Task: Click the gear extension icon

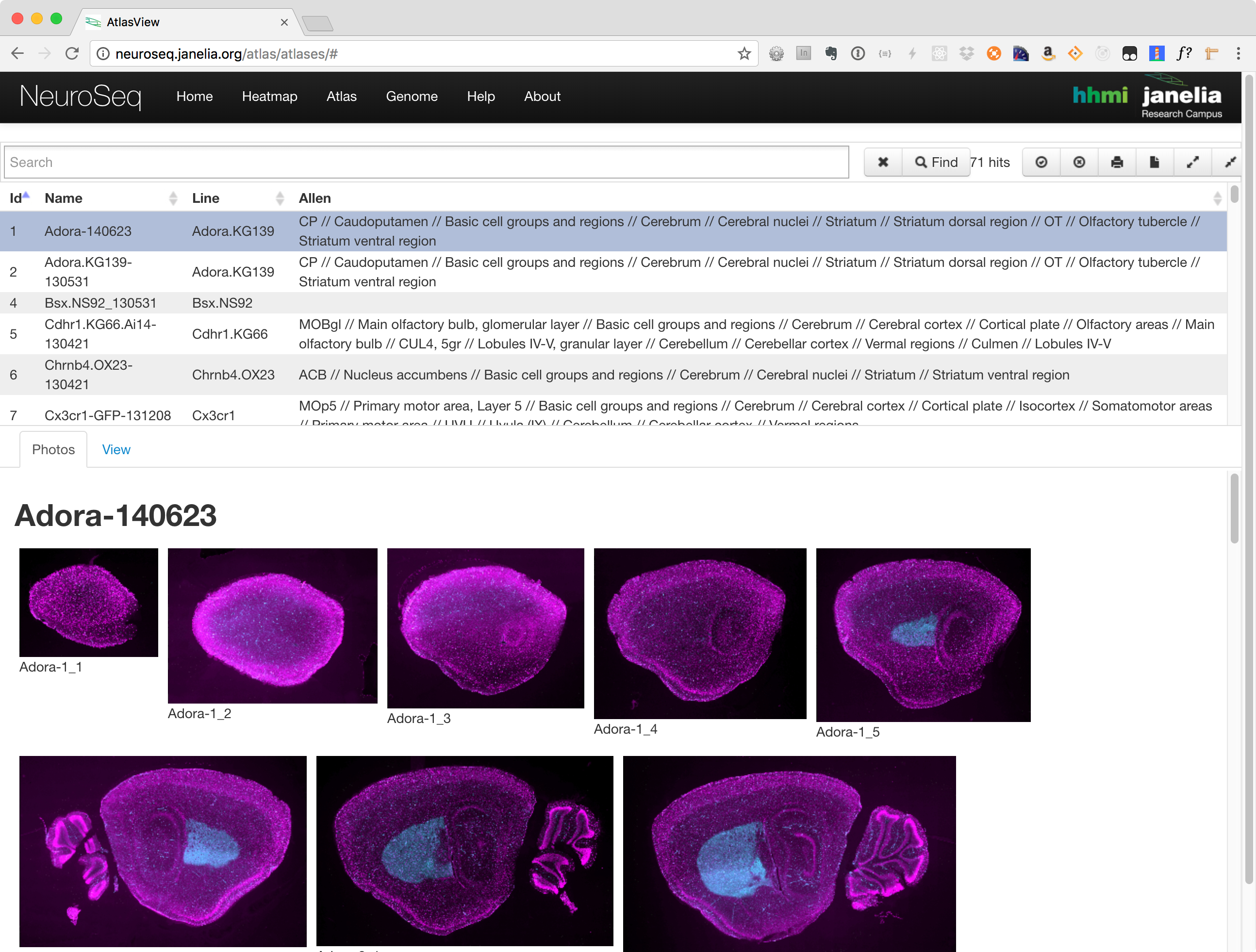Action: (x=776, y=53)
